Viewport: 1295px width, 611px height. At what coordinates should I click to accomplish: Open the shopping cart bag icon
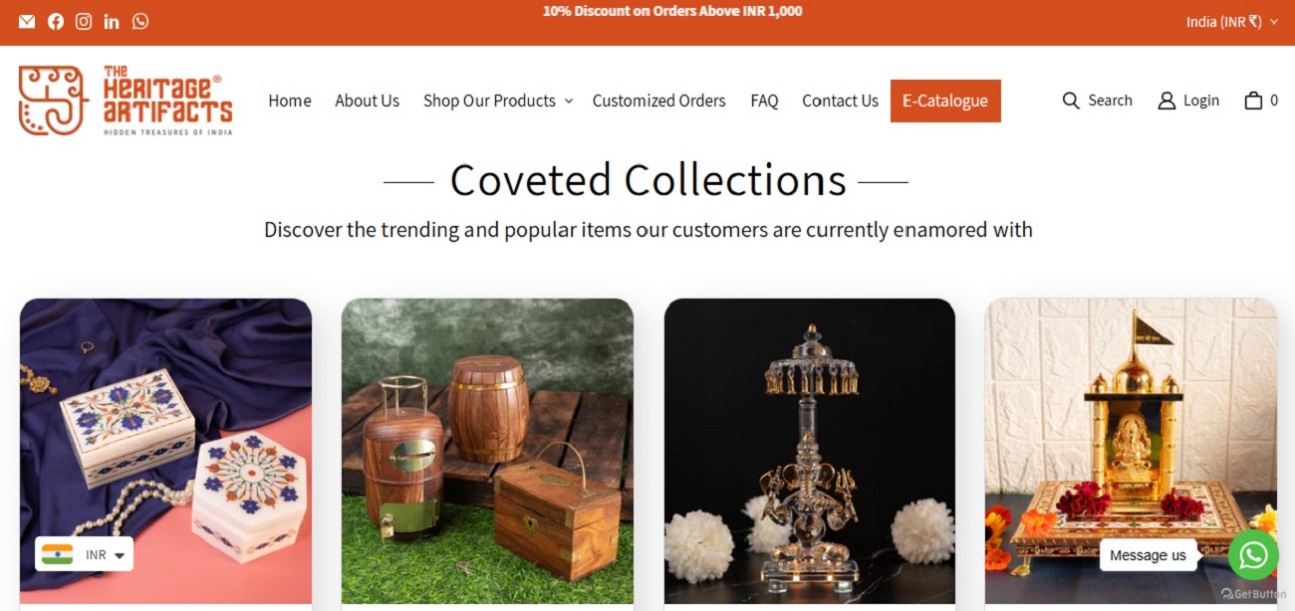(x=1253, y=100)
